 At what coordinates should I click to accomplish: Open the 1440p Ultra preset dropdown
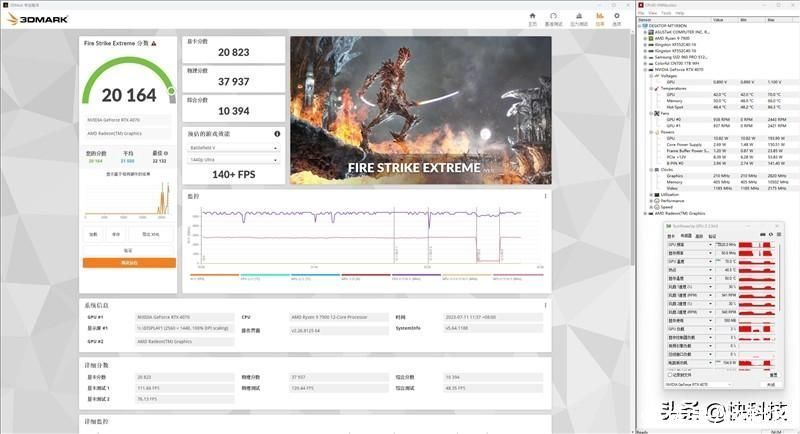point(233,160)
